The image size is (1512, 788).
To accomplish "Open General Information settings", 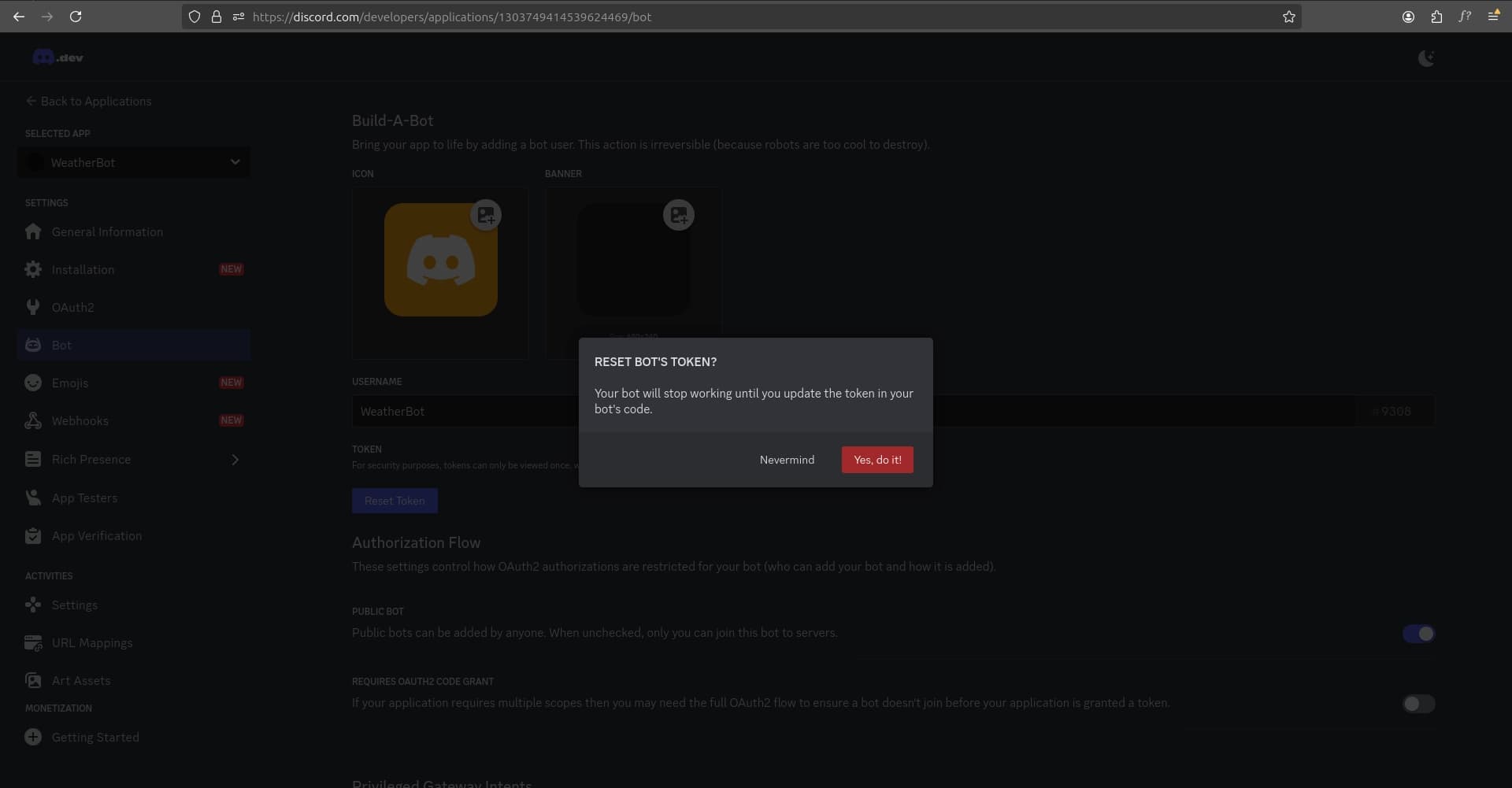I will (134, 231).
